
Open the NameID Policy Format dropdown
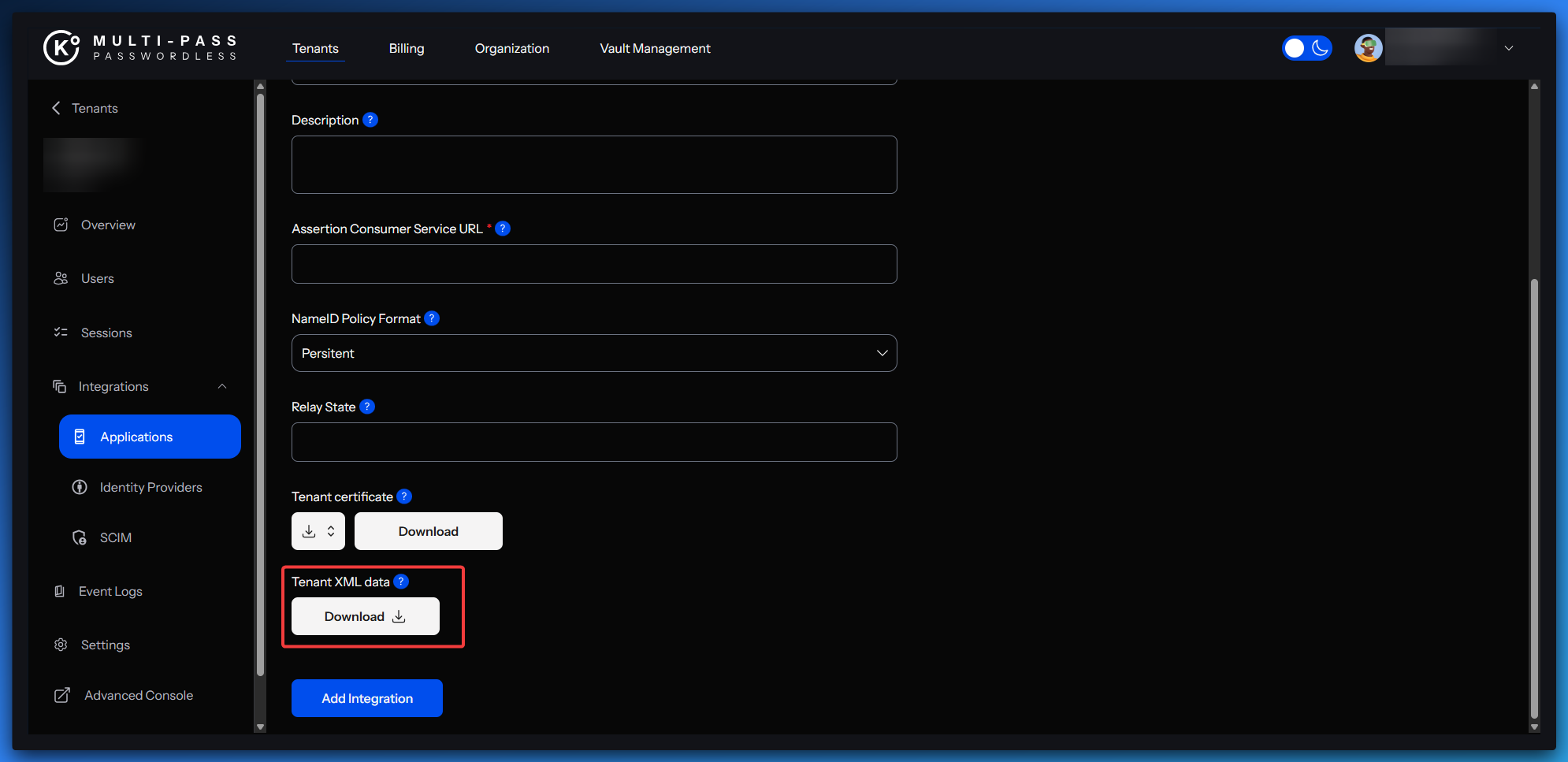[593, 353]
